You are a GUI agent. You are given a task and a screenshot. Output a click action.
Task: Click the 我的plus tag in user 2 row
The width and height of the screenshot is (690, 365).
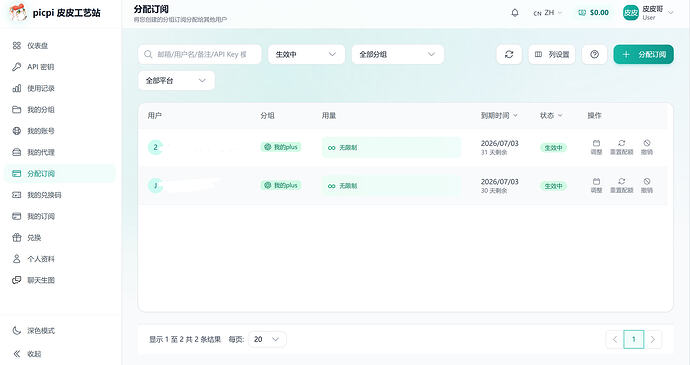pos(281,147)
